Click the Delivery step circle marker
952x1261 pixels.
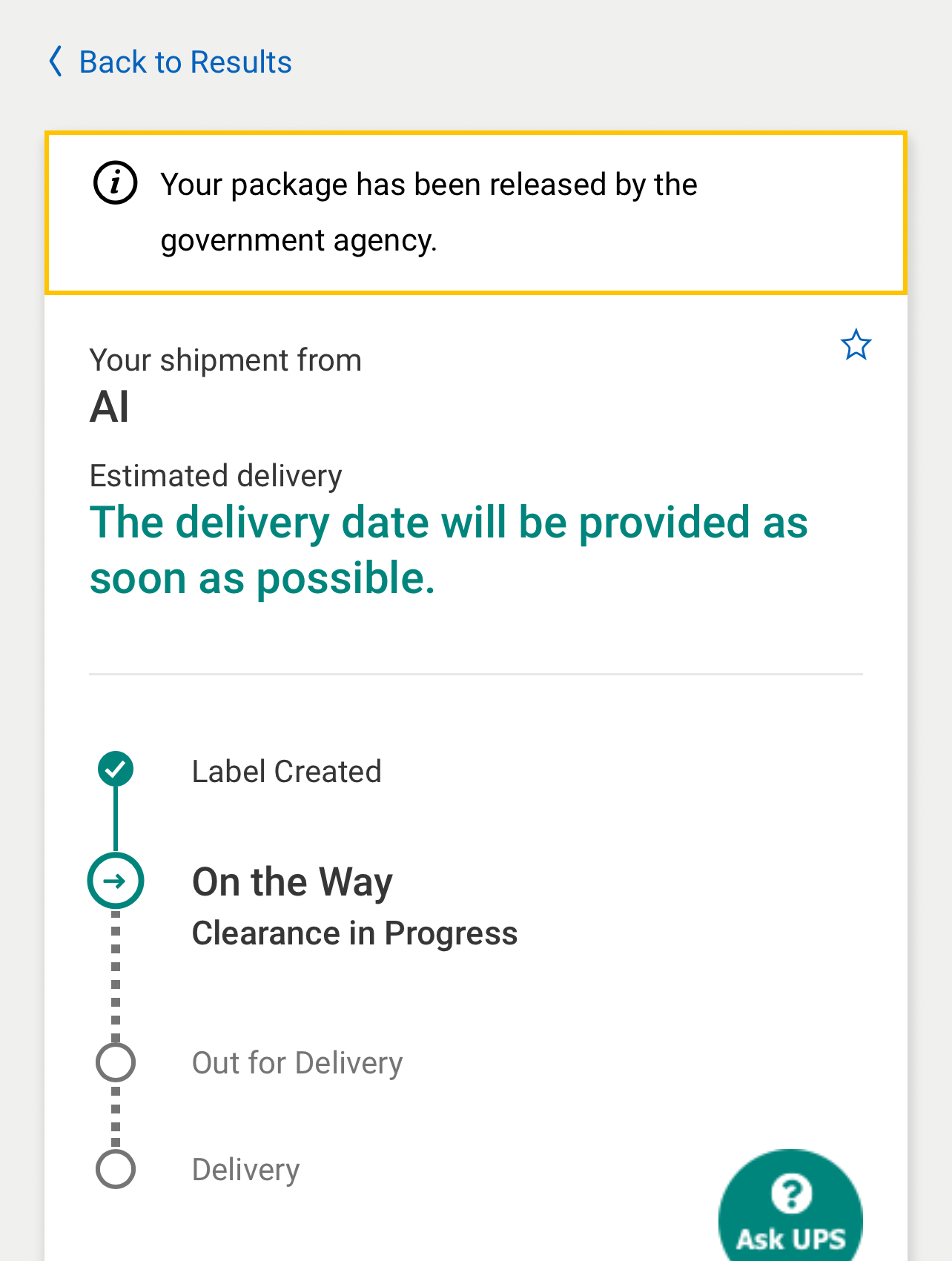click(116, 1169)
